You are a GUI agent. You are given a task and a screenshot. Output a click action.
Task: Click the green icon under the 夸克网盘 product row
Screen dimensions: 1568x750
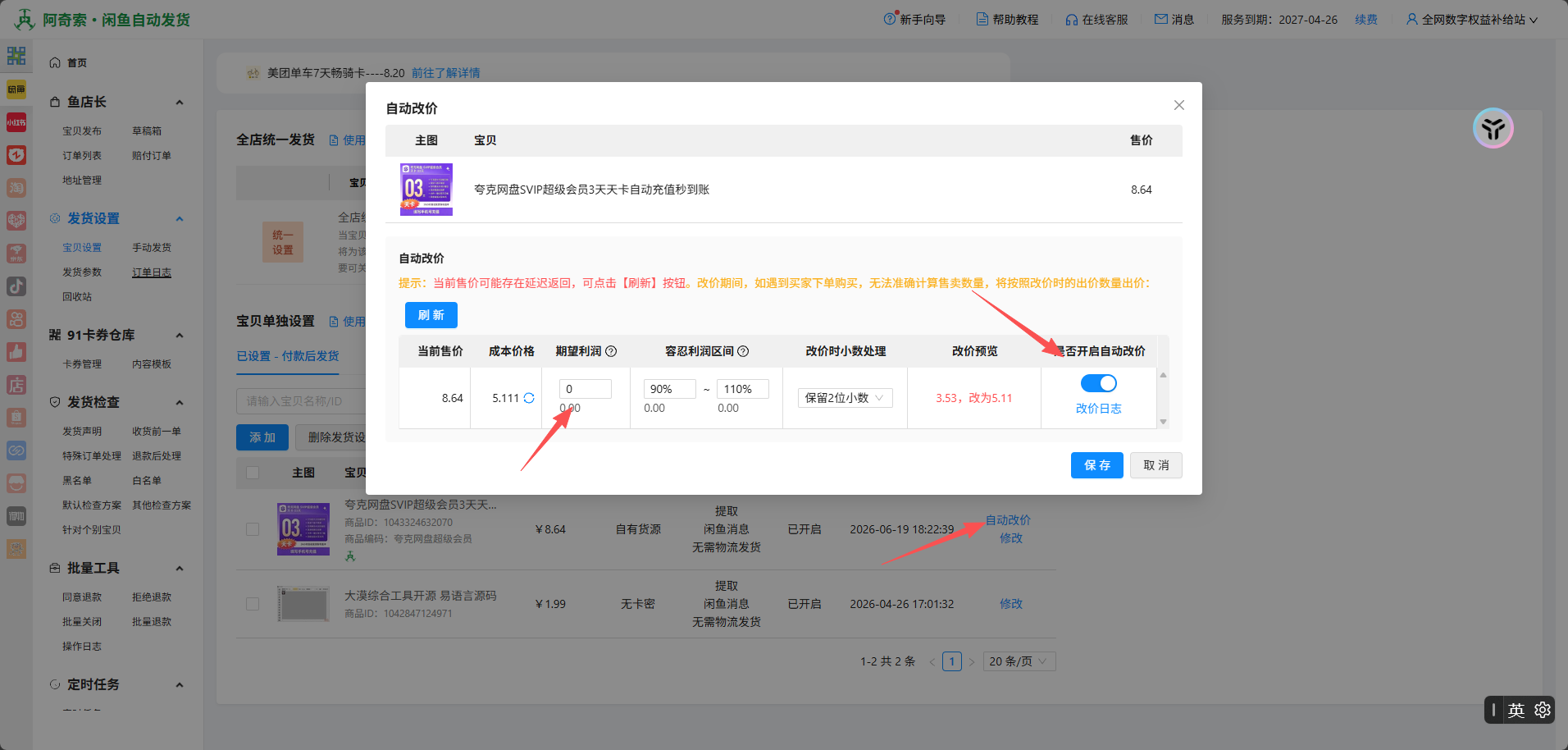[350, 556]
